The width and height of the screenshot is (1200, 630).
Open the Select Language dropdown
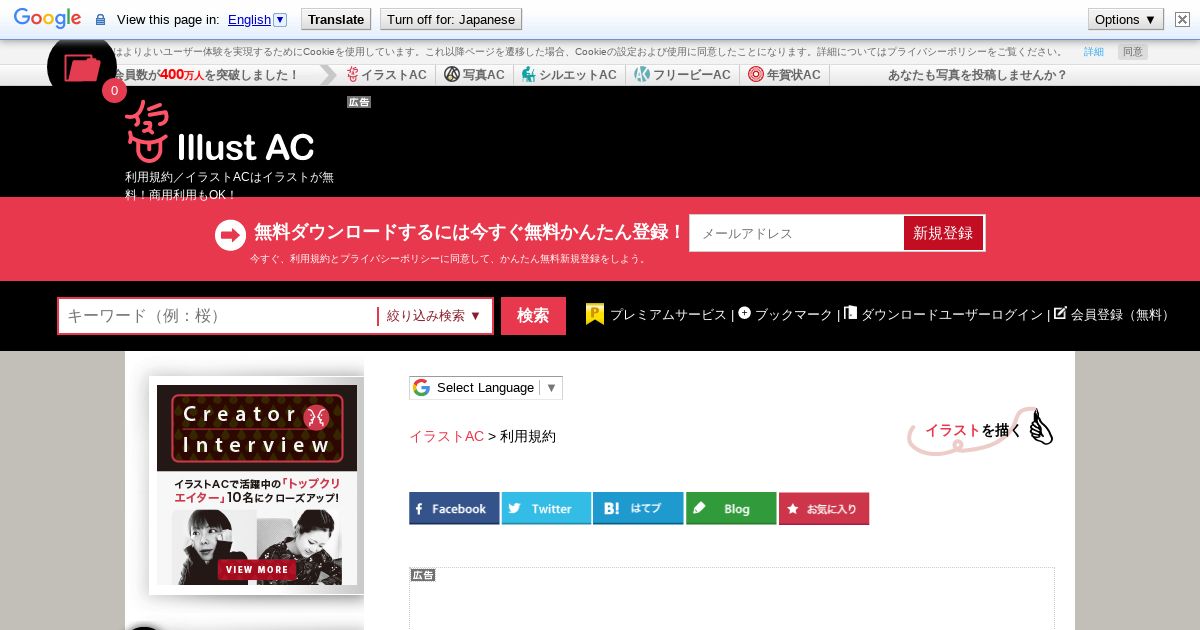(x=486, y=388)
